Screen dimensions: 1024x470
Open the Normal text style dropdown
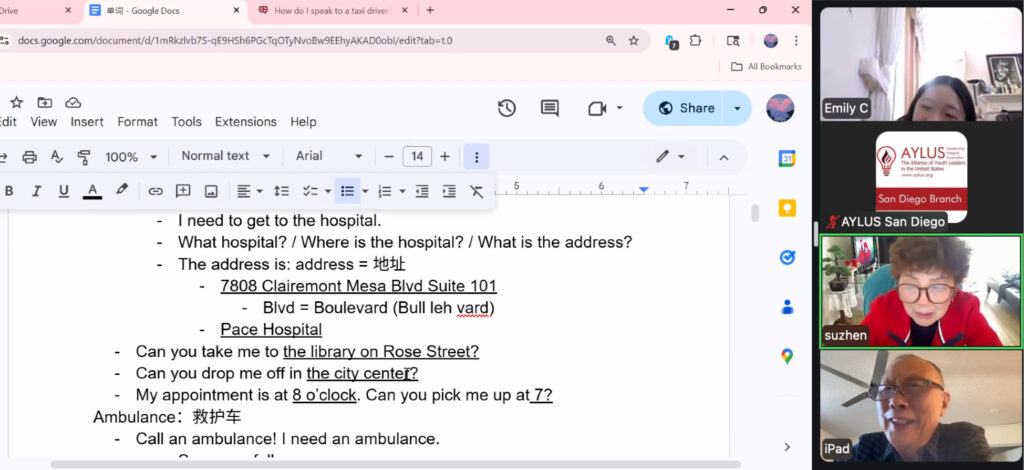[x=225, y=156]
